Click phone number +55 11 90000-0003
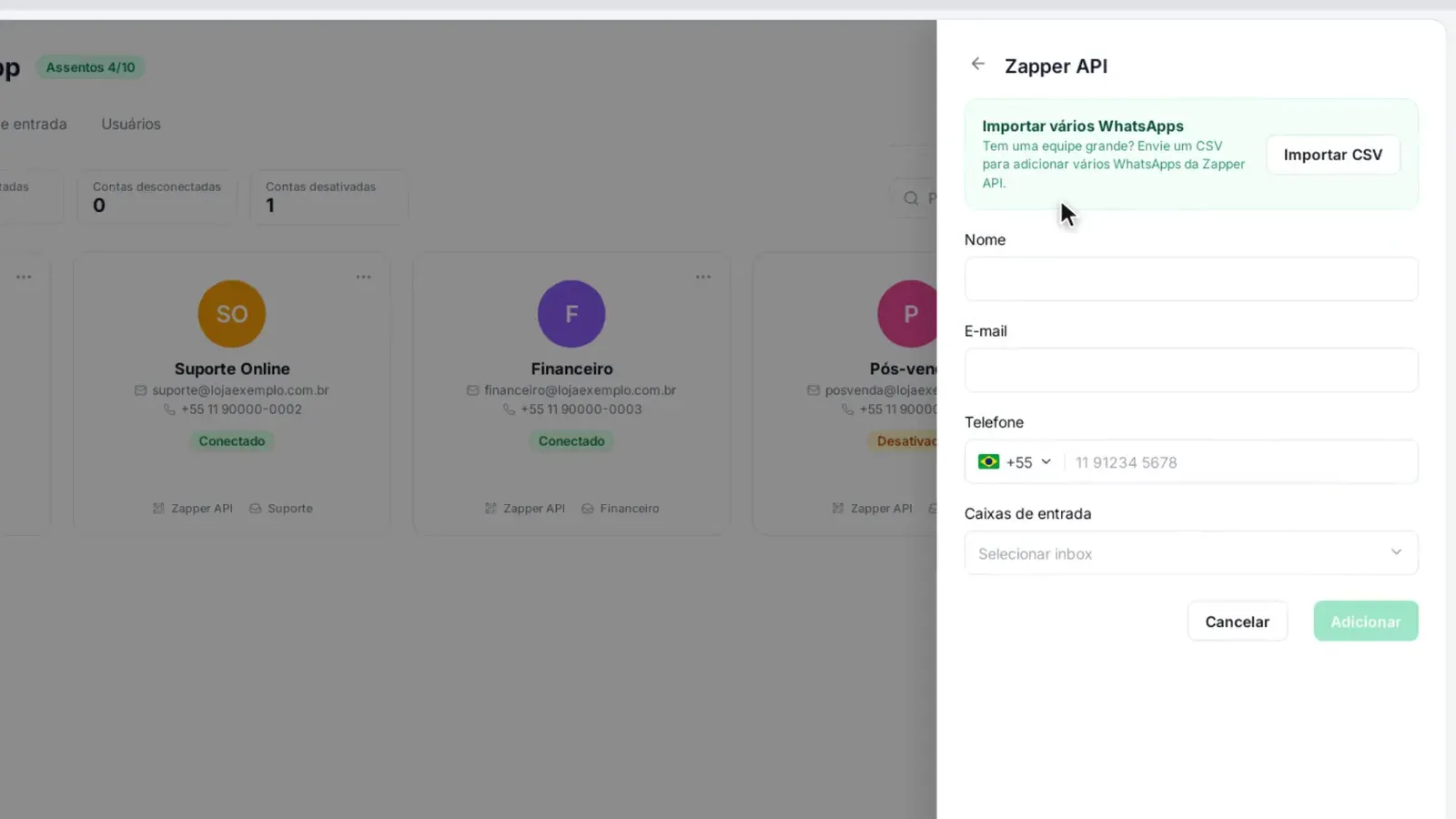Image resolution: width=1456 pixels, height=819 pixels. point(581,409)
